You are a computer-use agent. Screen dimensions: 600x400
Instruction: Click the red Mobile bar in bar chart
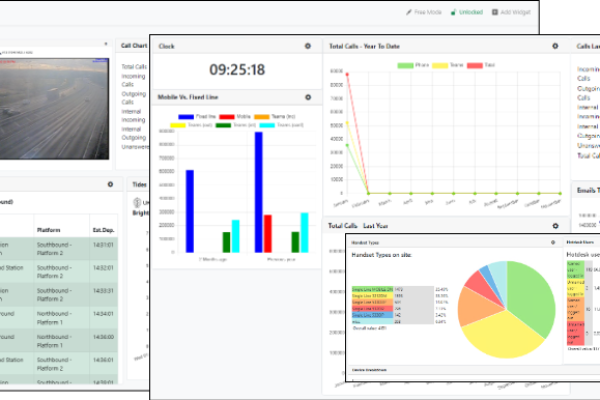click(268, 233)
